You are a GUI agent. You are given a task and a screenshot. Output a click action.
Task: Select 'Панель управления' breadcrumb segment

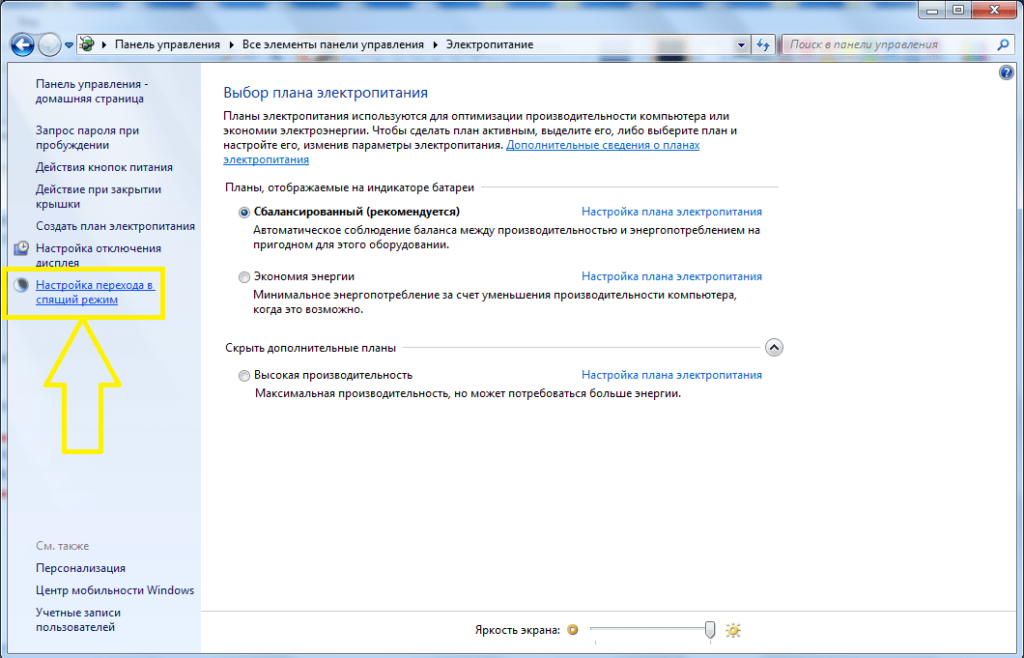pyautogui.click(x=167, y=44)
